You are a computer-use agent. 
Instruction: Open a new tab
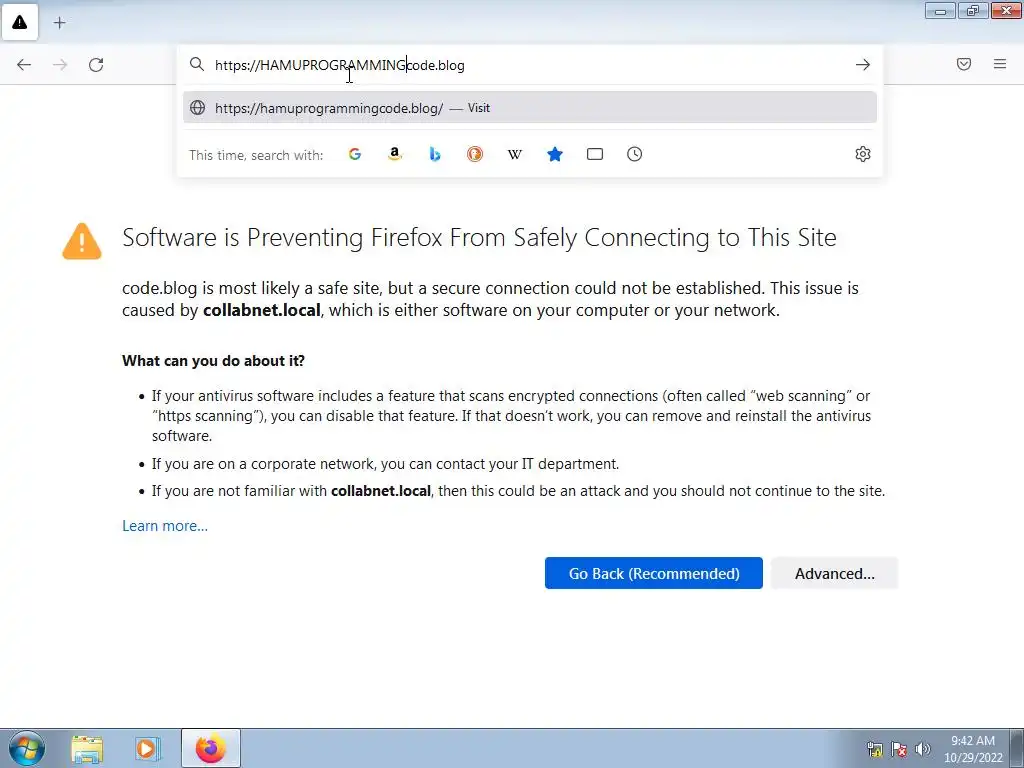pyautogui.click(x=60, y=22)
